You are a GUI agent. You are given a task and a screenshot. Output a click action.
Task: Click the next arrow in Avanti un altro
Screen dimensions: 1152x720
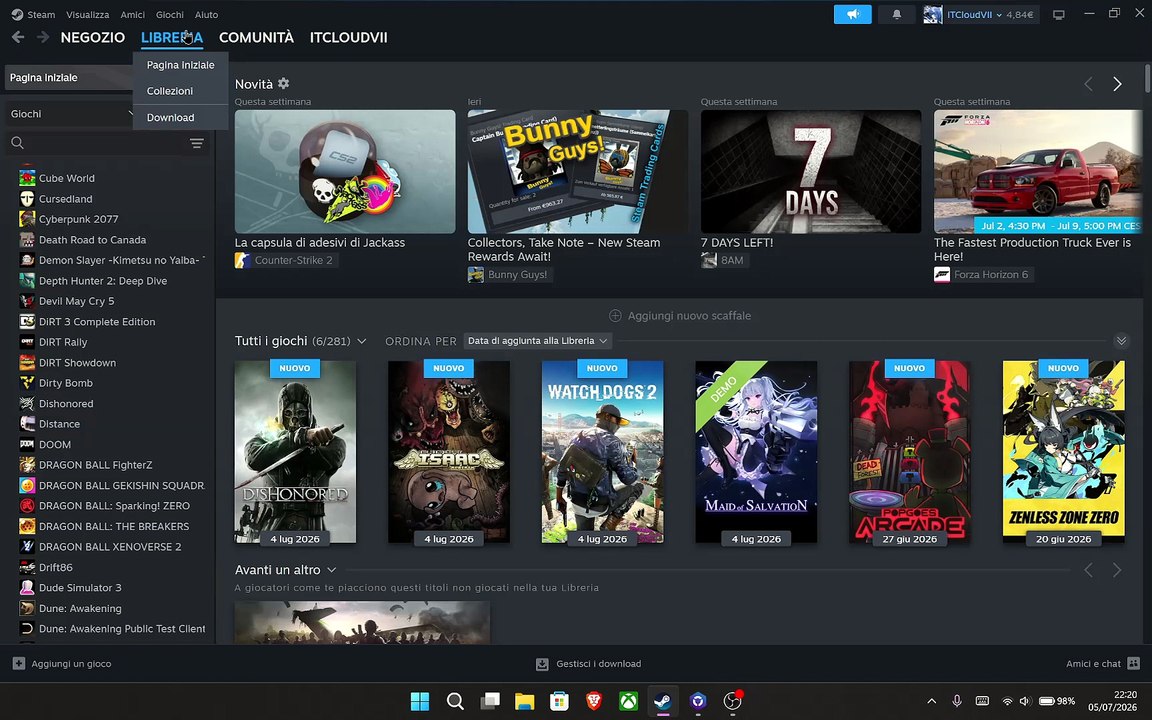(1117, 569)
